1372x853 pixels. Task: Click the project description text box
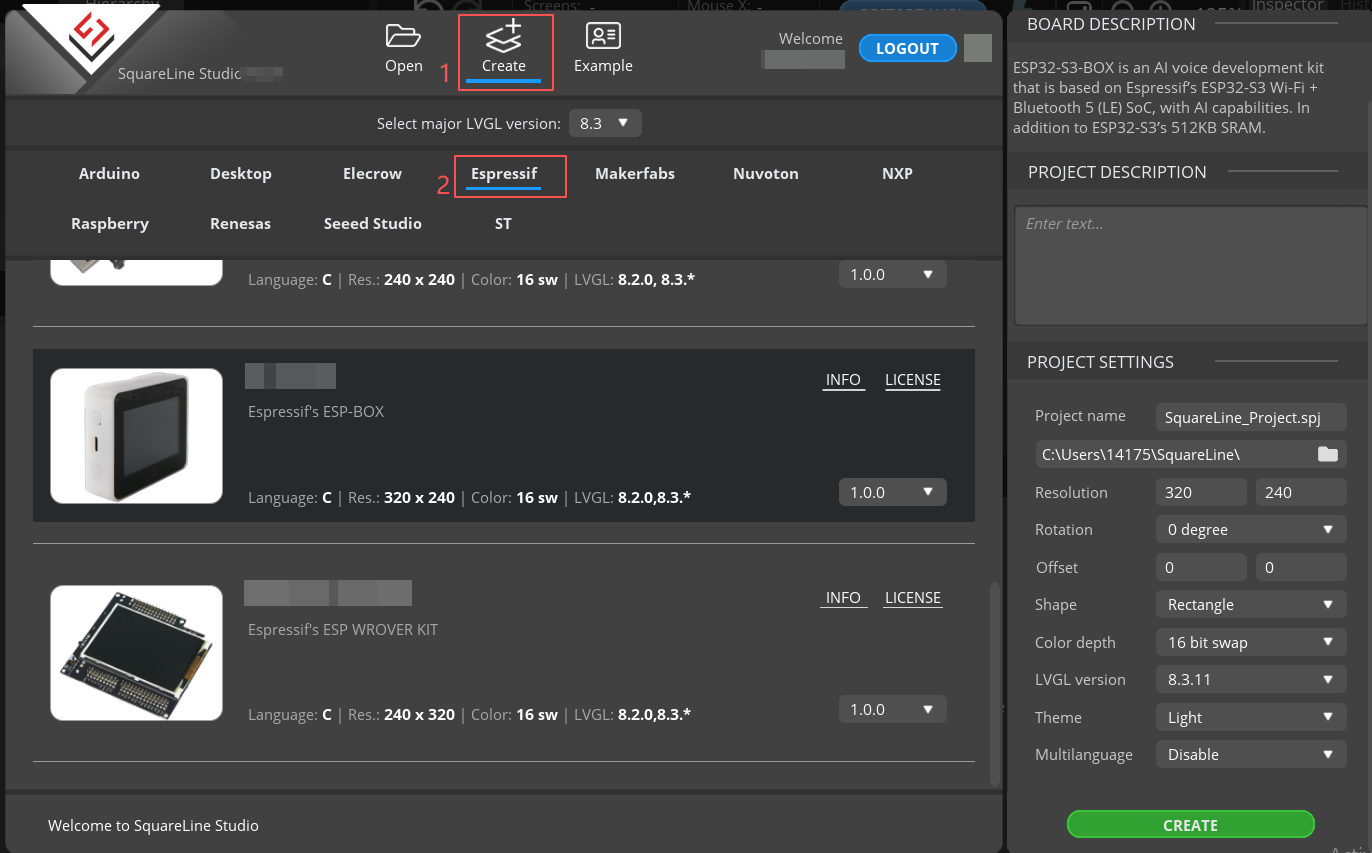(1190, 265)
